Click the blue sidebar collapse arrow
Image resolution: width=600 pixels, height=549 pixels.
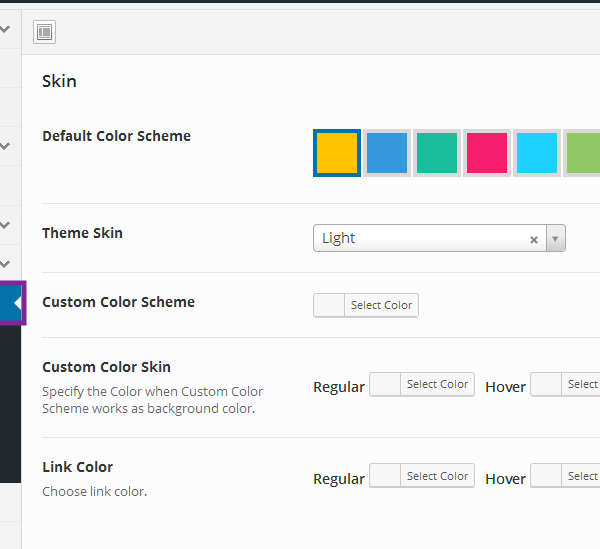[x=12, y=303]
